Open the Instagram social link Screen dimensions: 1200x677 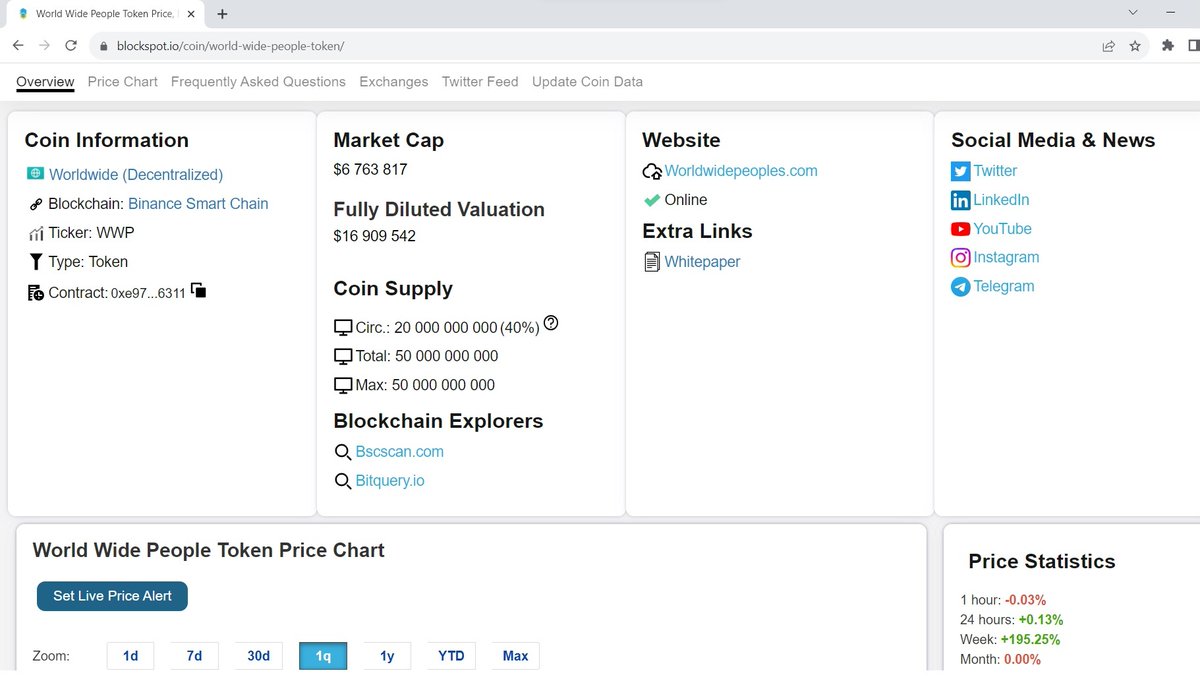tap(1007, 257)
